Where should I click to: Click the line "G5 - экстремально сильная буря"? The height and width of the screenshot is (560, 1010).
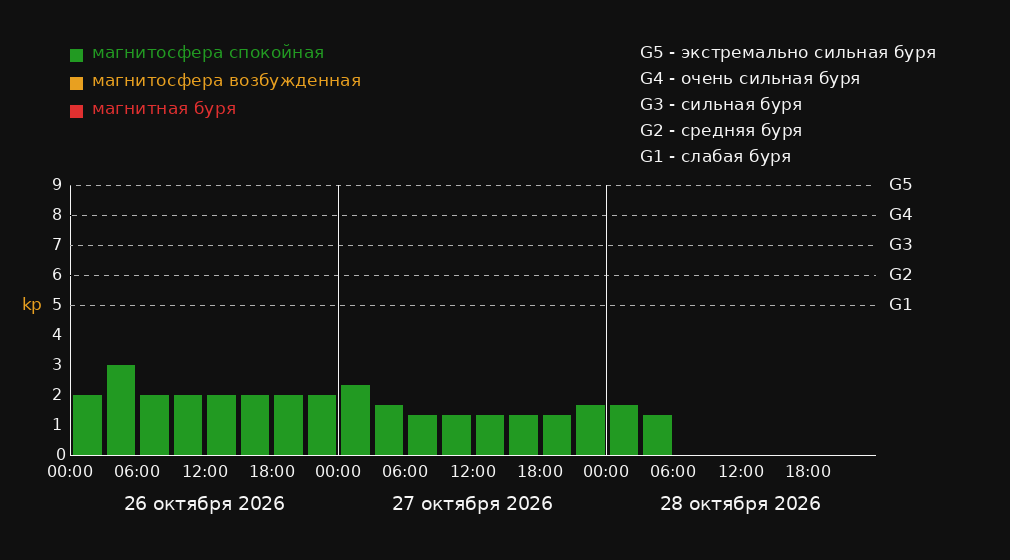tap(788, 53)
